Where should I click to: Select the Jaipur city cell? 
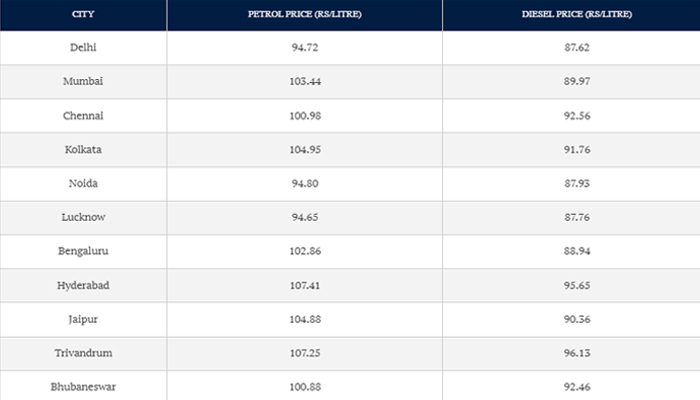[x=84, y=320]
